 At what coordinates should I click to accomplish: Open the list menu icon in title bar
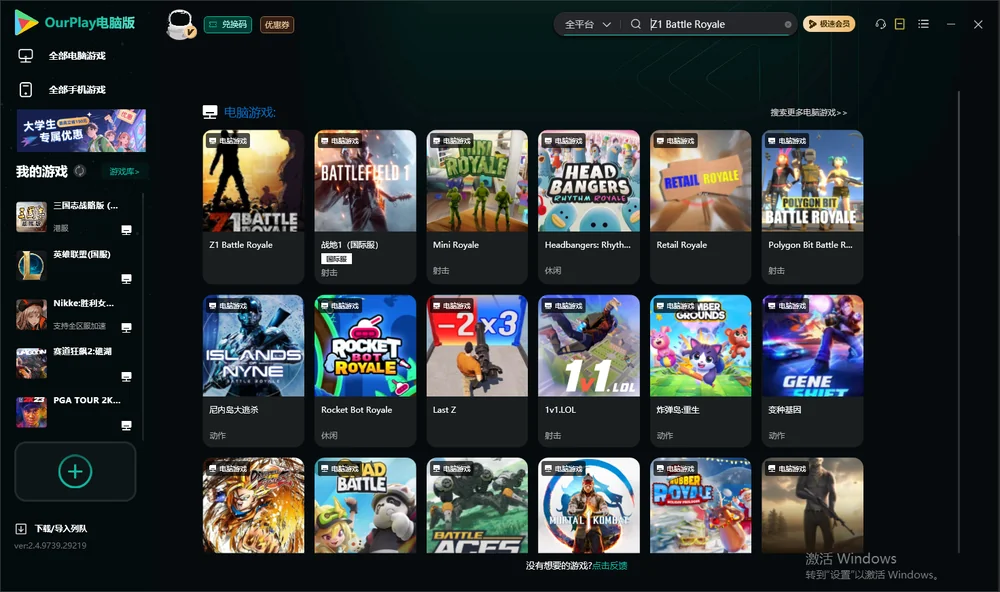(x=923, y=24)
